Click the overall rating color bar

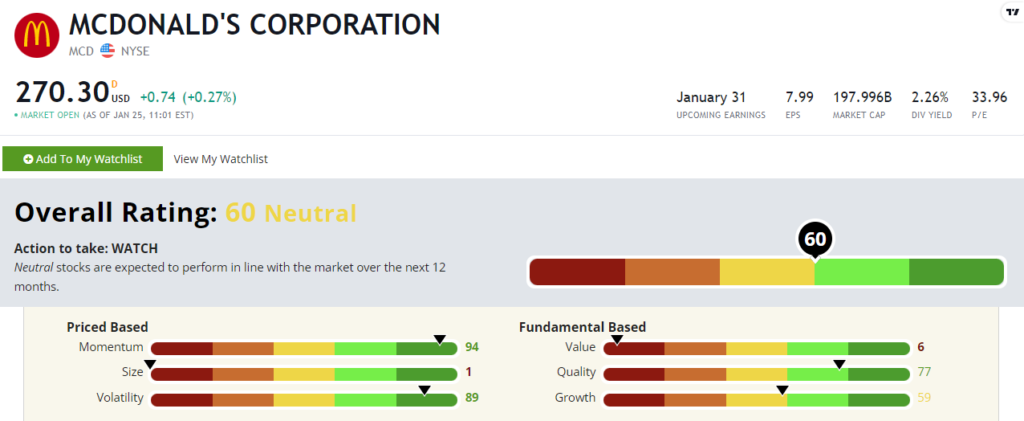point(766,272)
